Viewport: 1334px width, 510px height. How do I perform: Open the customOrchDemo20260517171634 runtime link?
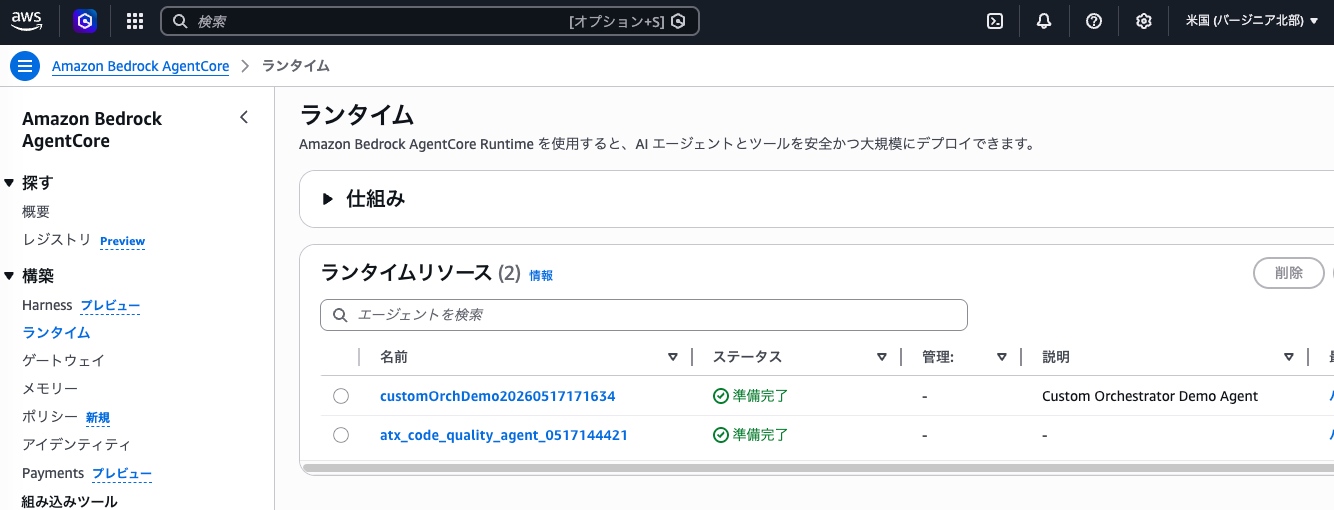tap(497, 396)
